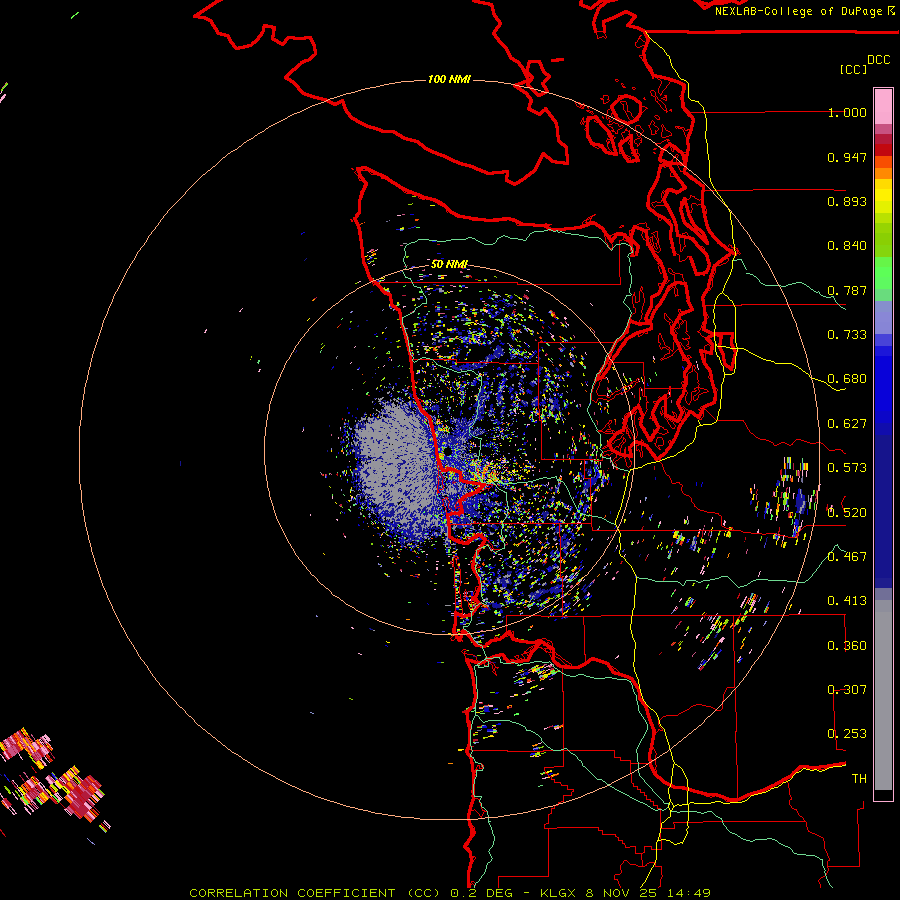The image size is (900, 900).
Task: Pick the pink swatch at the top of the color bar
Action: [883, 106]
